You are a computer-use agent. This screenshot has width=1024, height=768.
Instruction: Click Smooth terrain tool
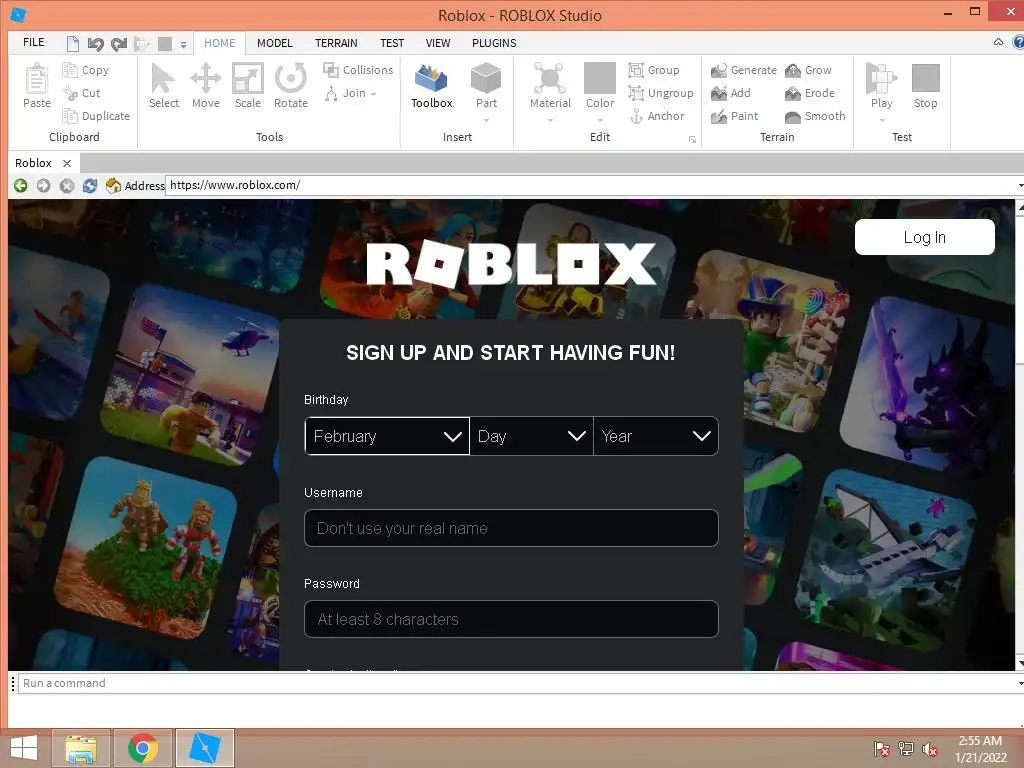(815, 116)
